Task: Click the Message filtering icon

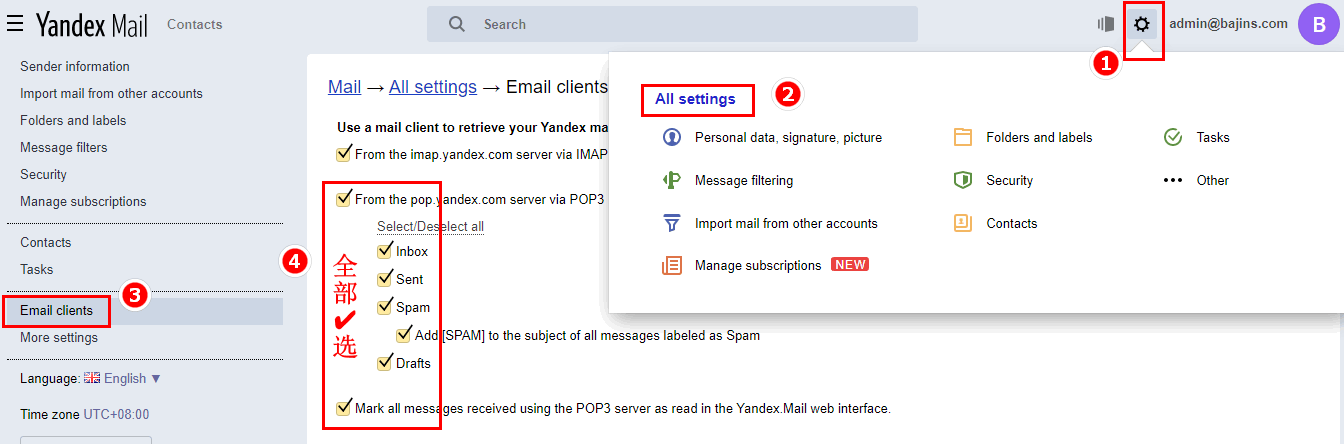Action: point(672,180)
